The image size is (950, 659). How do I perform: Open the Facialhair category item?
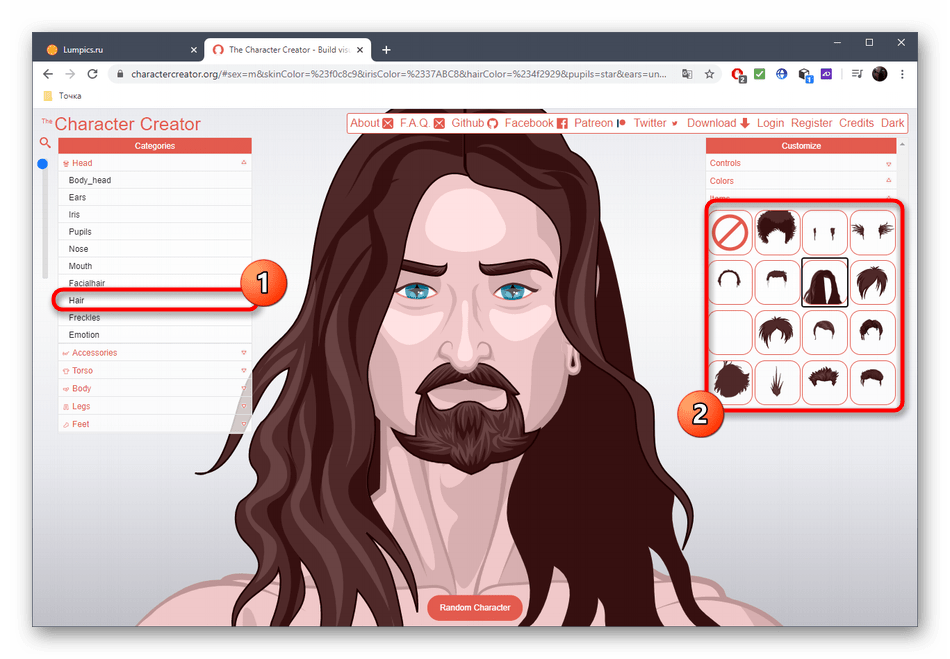87,283
